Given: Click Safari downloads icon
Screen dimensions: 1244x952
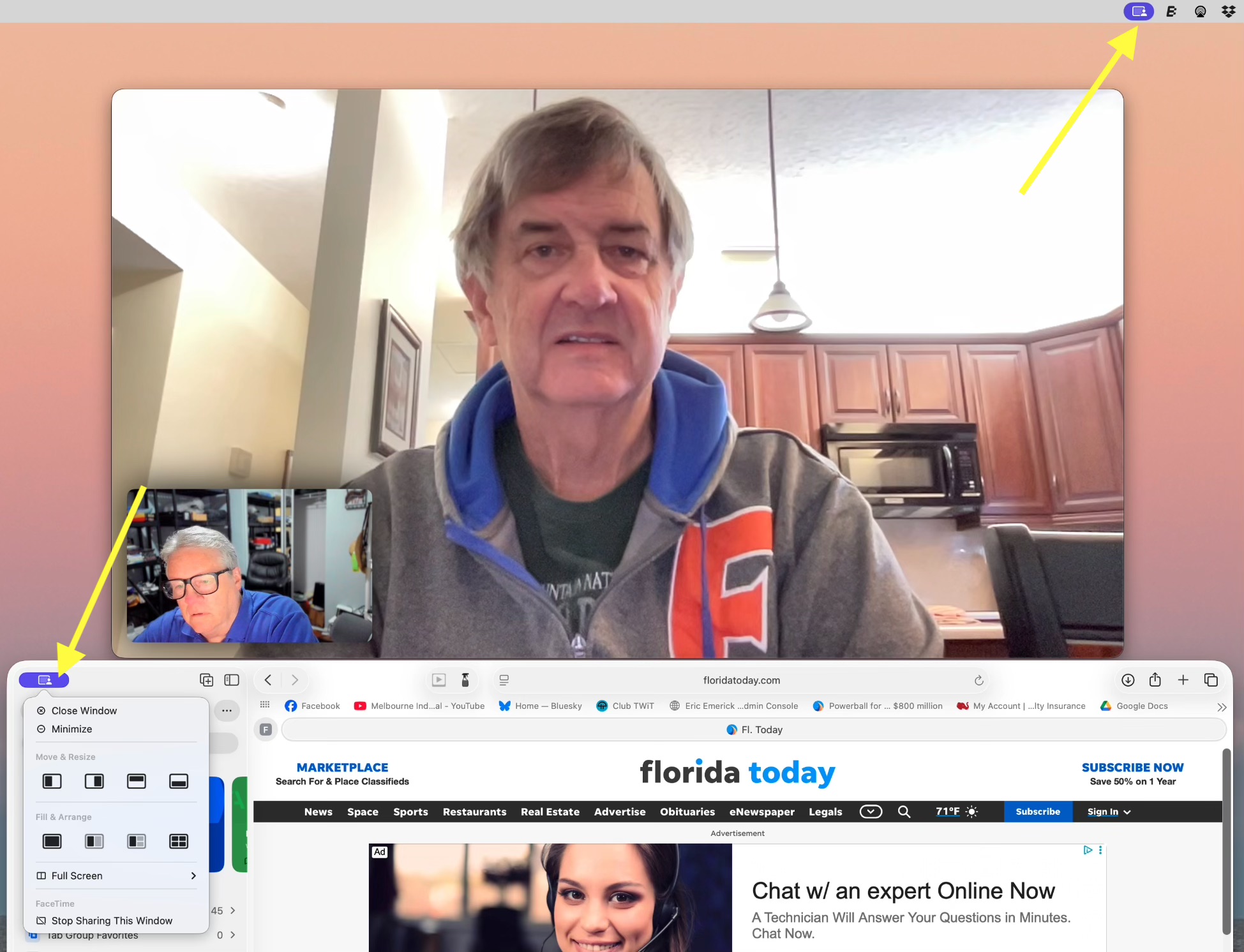Looking at the screenshot, I should click(1128, 680).
